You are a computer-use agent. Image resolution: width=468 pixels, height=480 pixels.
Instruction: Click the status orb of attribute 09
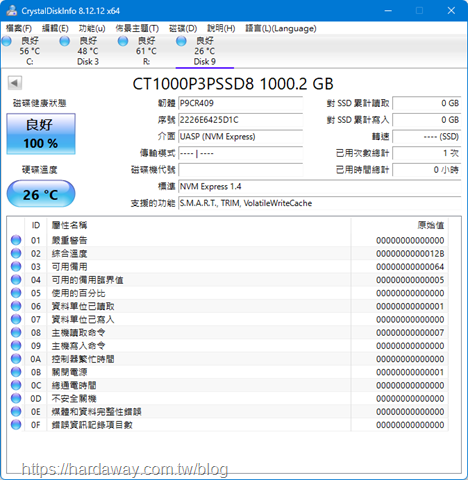16,346
